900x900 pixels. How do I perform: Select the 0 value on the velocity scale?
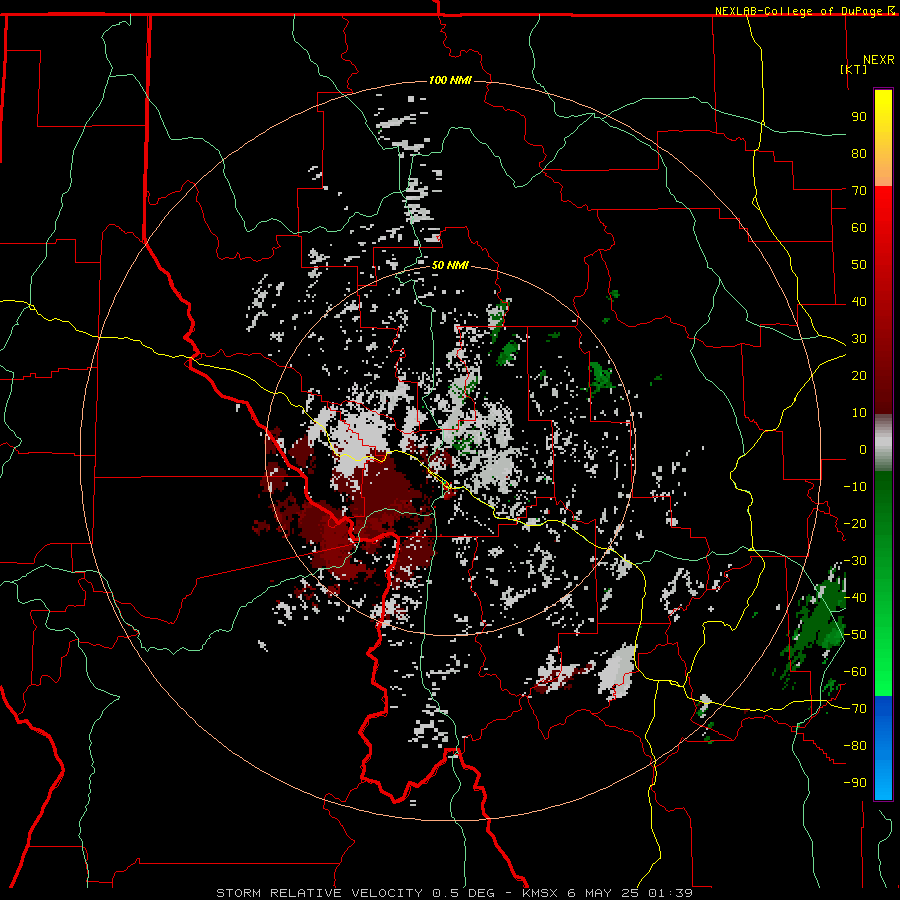point(863,449)
